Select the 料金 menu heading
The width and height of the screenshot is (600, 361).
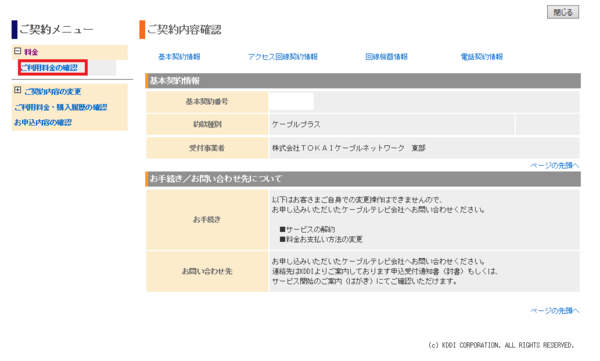31,52
